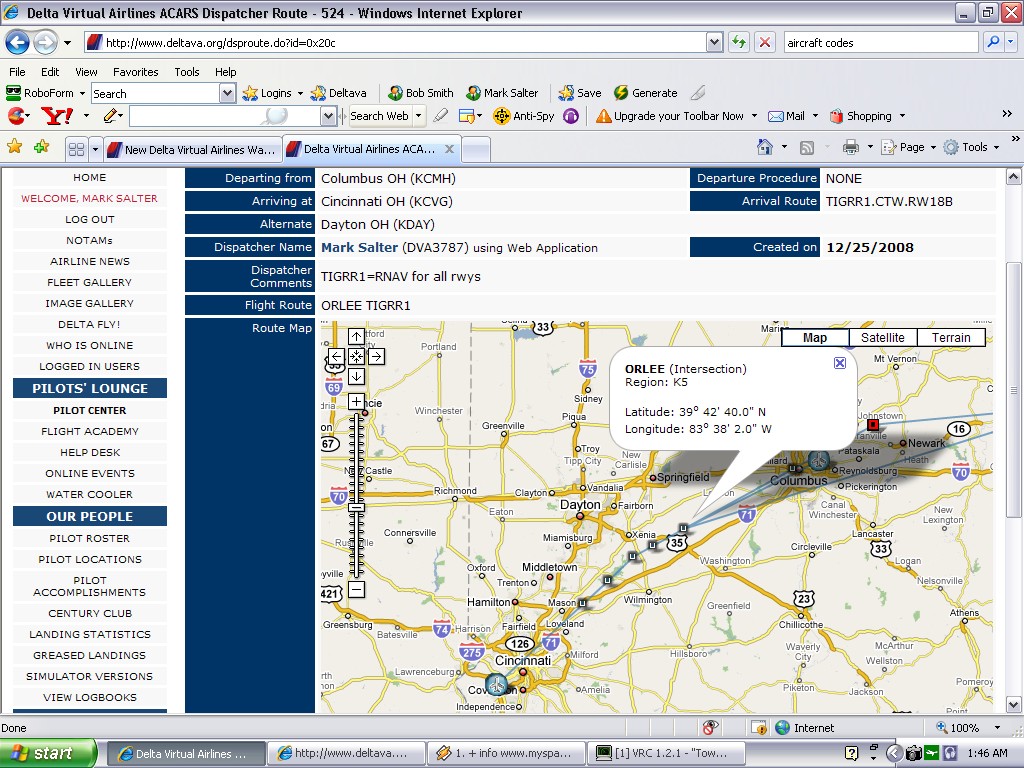The height and width of the screenshot is (768, 1024).
Task: Open the Quick Tabs grid icon
Action: 76,150
